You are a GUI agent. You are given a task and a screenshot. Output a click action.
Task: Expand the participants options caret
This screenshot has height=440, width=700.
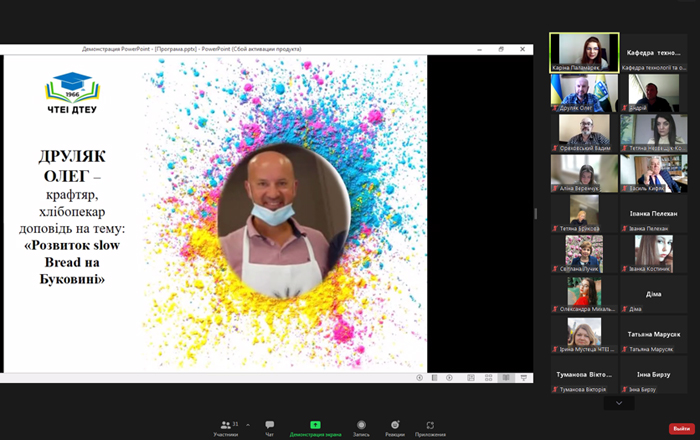(248, 425)
